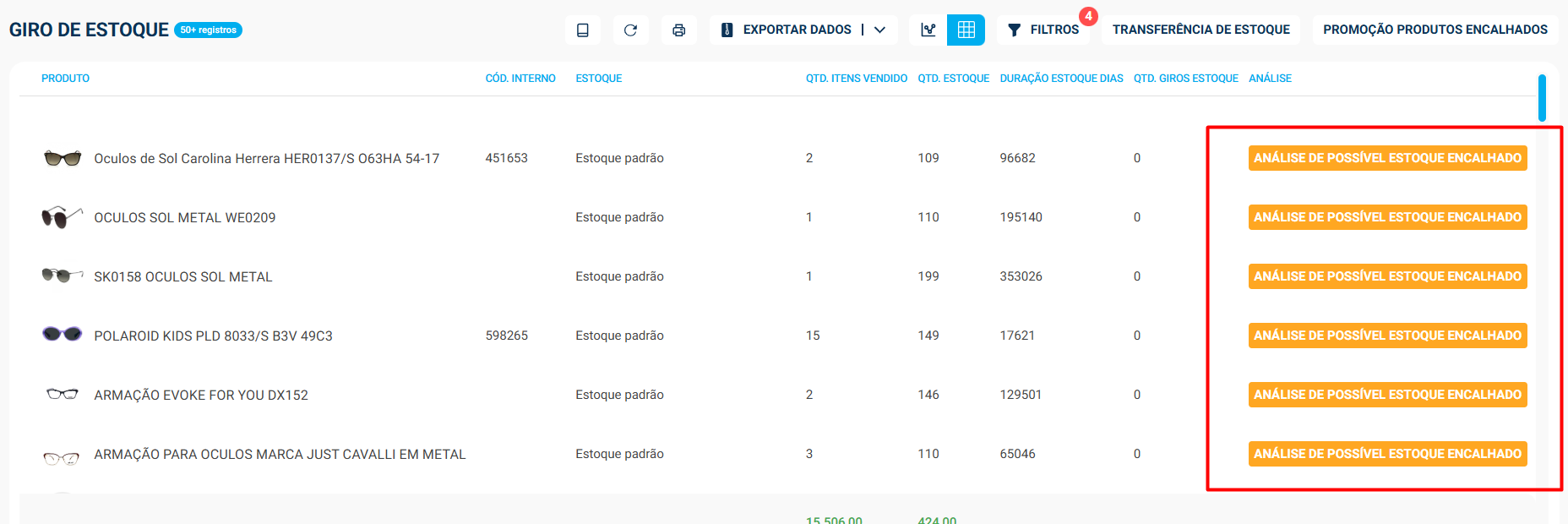Open the Exportar Dados dropdown arrow
Screen dimensions: 1568x524
(x=880, y=30)
